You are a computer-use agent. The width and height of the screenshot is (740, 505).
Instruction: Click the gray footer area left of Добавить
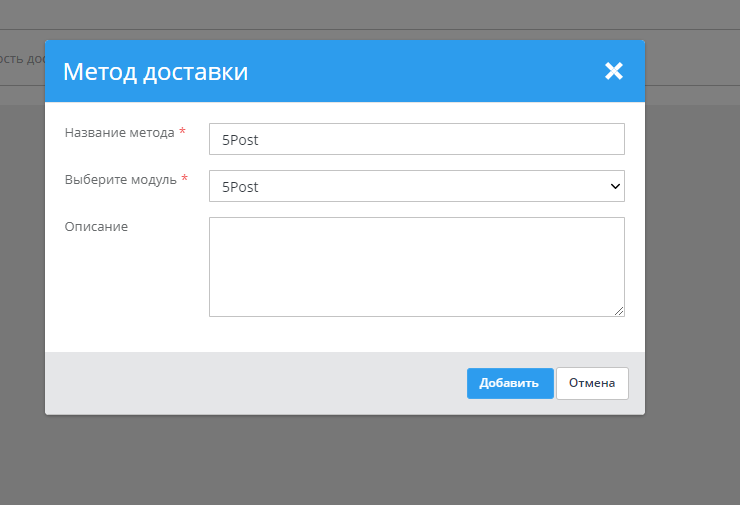pos(250,383)
